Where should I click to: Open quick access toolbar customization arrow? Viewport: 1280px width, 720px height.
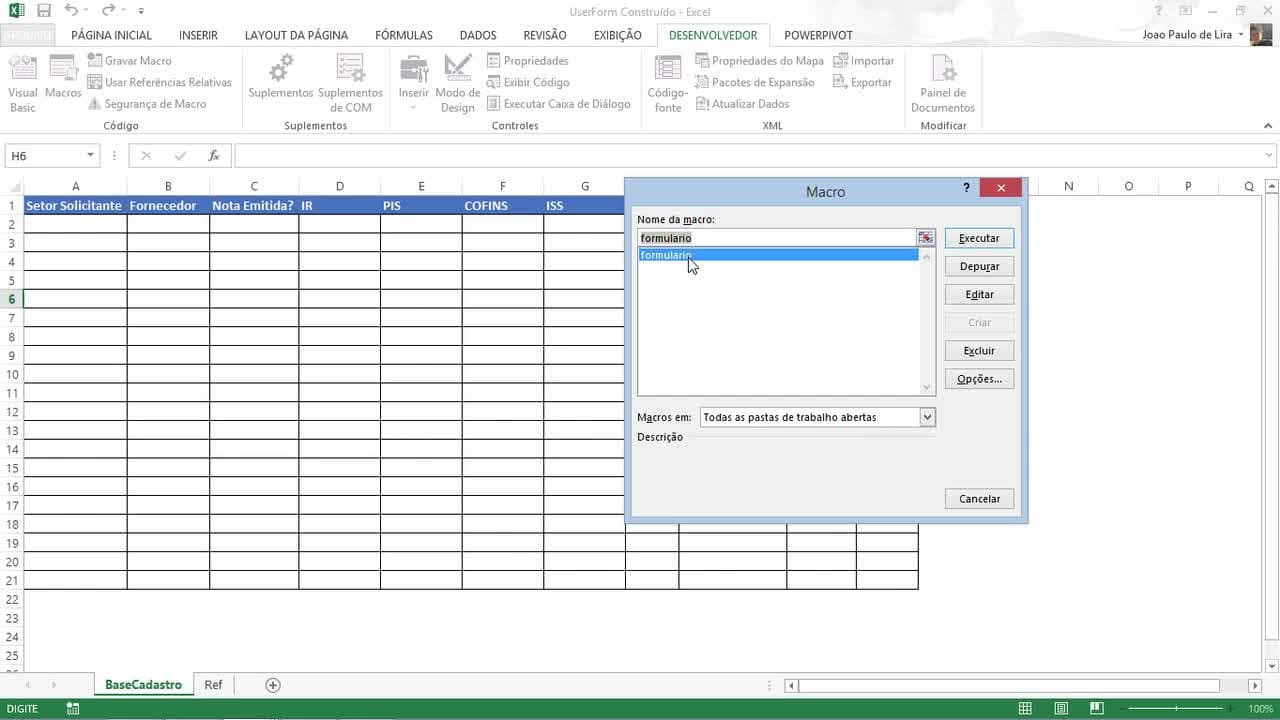pyautogui.click(x=141, y=11)
